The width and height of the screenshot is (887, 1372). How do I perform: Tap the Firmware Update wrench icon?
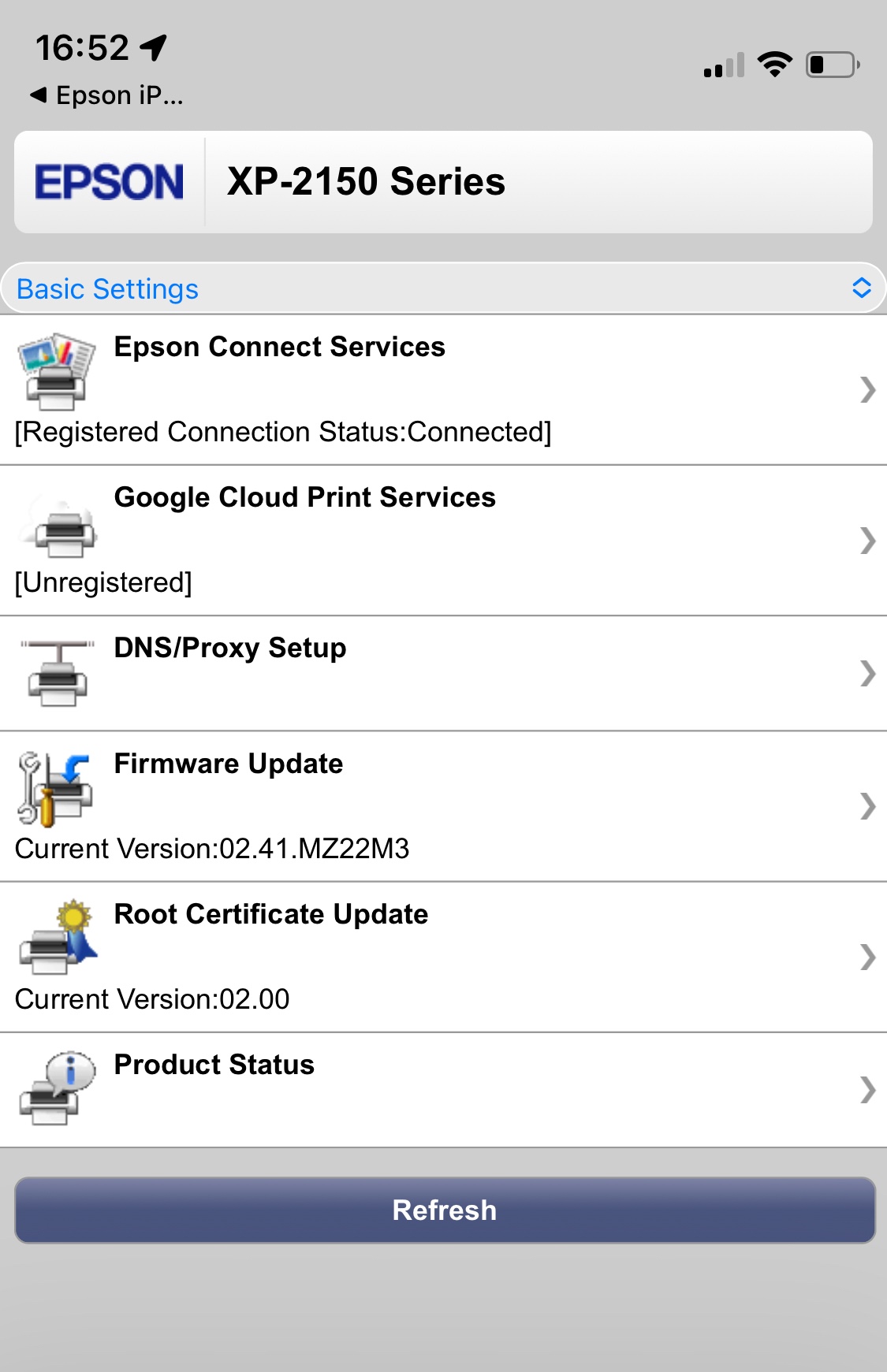pyautogui.click(x=55, y=788)
